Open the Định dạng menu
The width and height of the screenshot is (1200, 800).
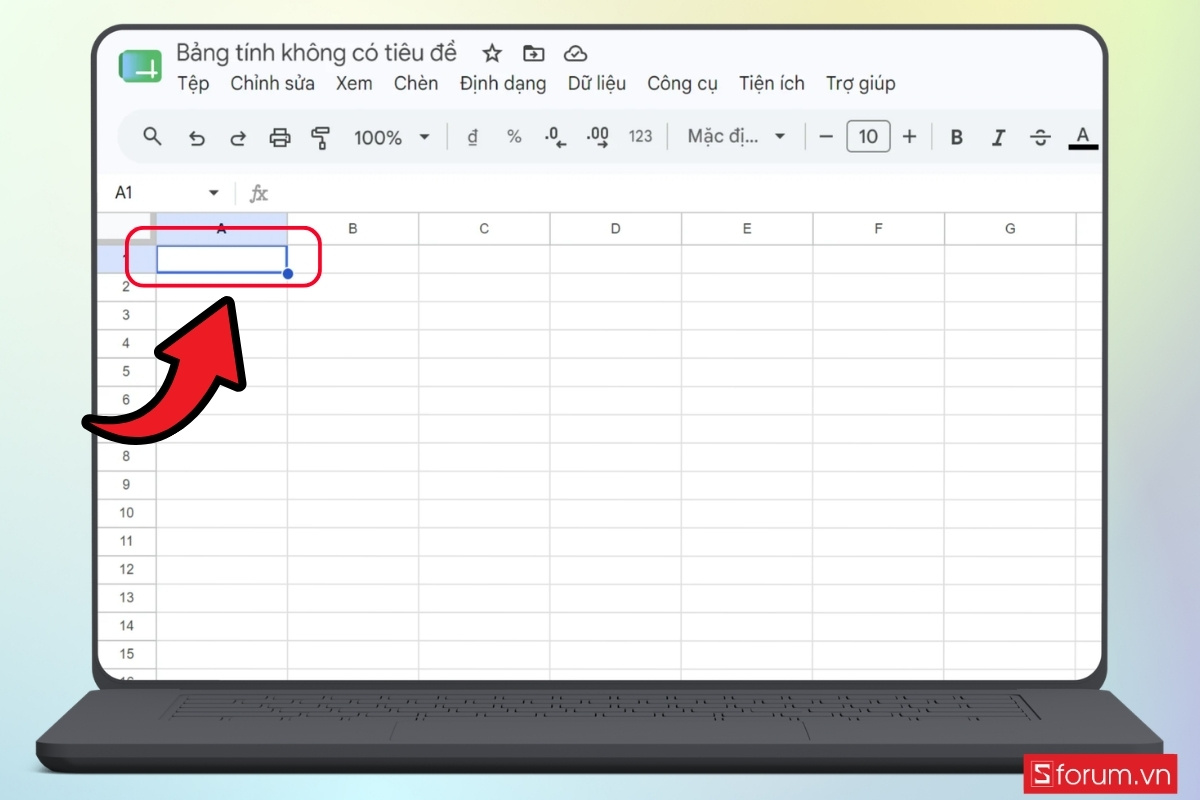[503, 83]
